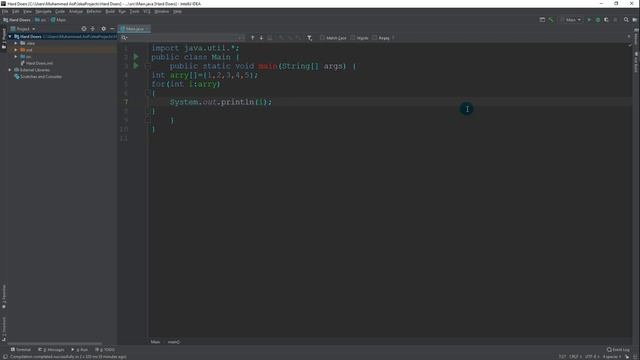This screenshot has width=640, height=360.
Task: Open the File menu
Action: point(5,11)
